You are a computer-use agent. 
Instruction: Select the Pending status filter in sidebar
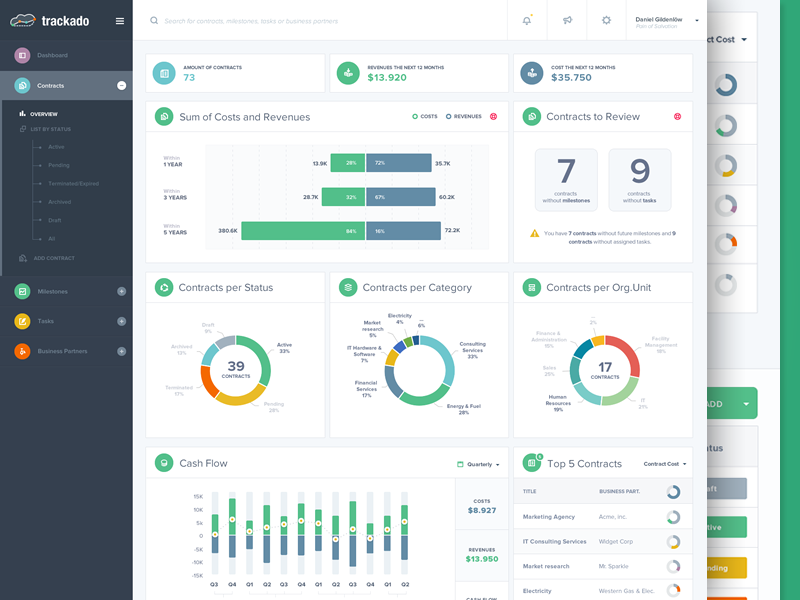pyautogui.click(x=59, y=165)
